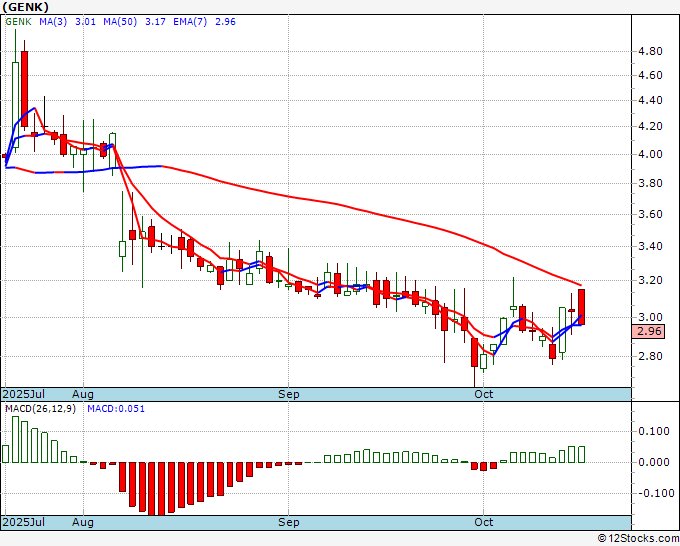The height and width of the screenshot is (546, 680).
Task: Click Oct on MACD date axis
Action: [x=484, y=522]
